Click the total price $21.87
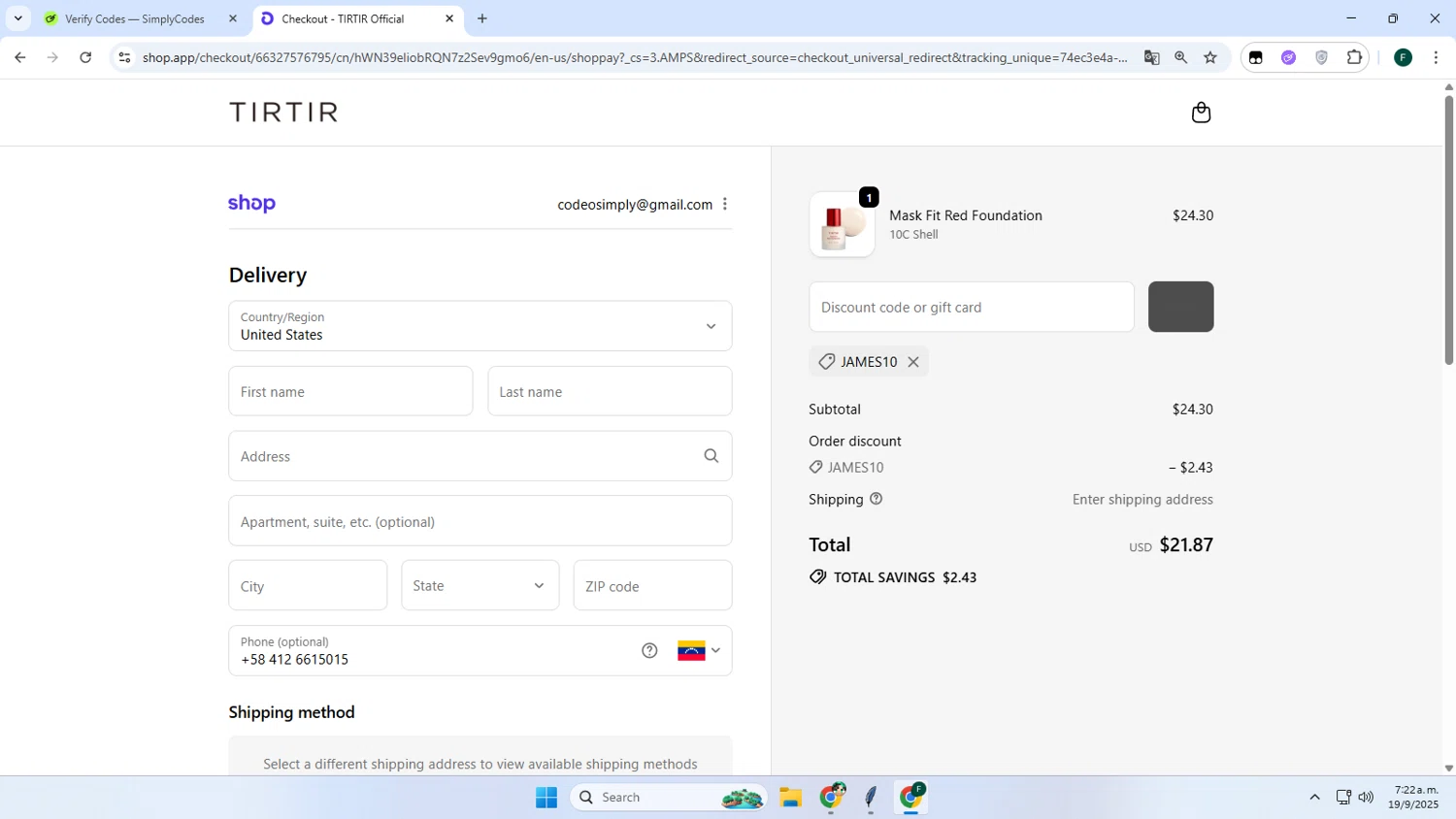Viewport: 1456px width, 819px height. pyautogui.click(x=1186, y=544)
